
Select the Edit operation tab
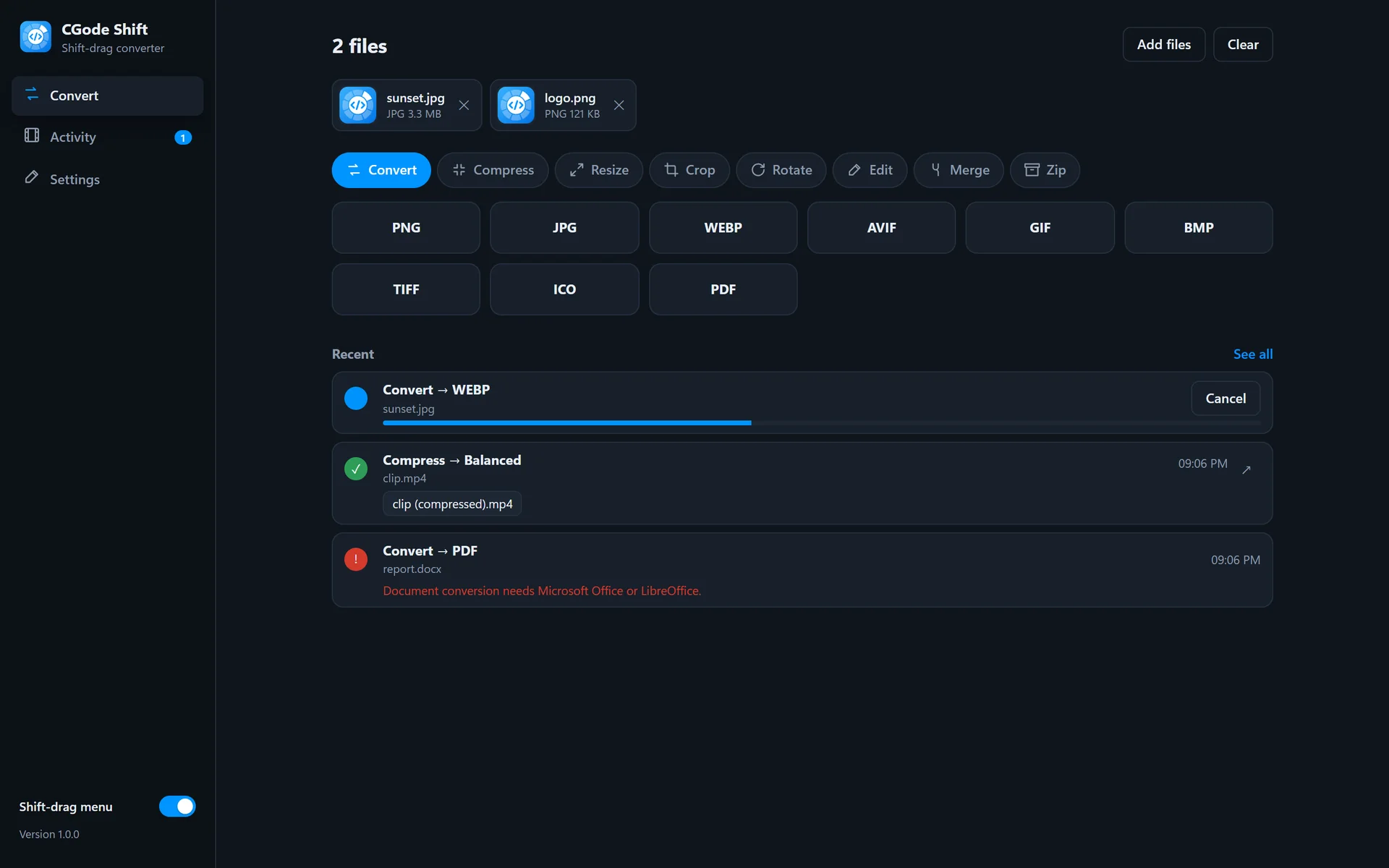[870, 170]
